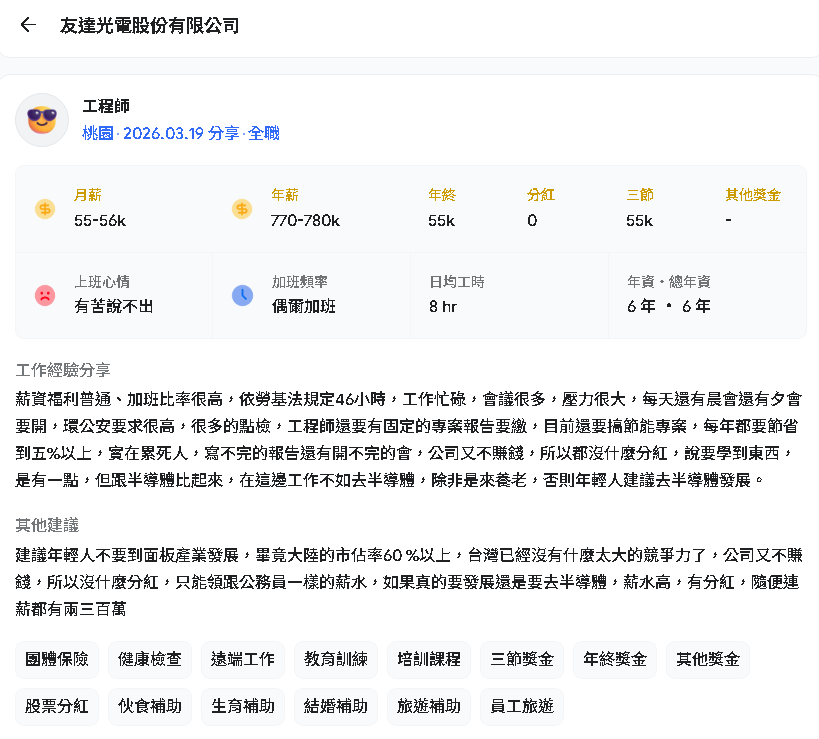The image size is (819, 739).
Task: Select the 年終獎金 benefit tag
Action: tap(615, 660)
